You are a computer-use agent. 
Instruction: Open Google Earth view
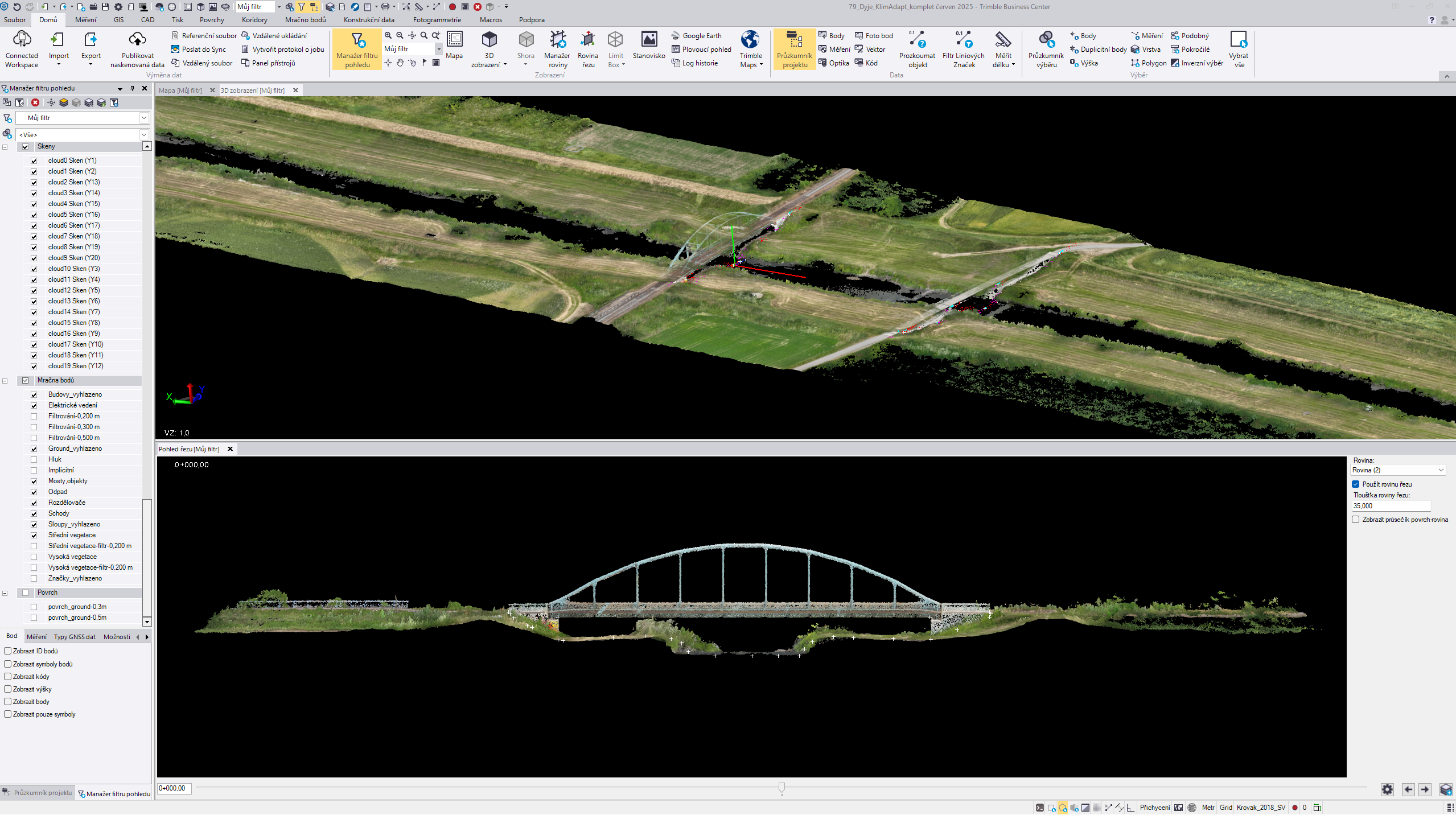696,36
